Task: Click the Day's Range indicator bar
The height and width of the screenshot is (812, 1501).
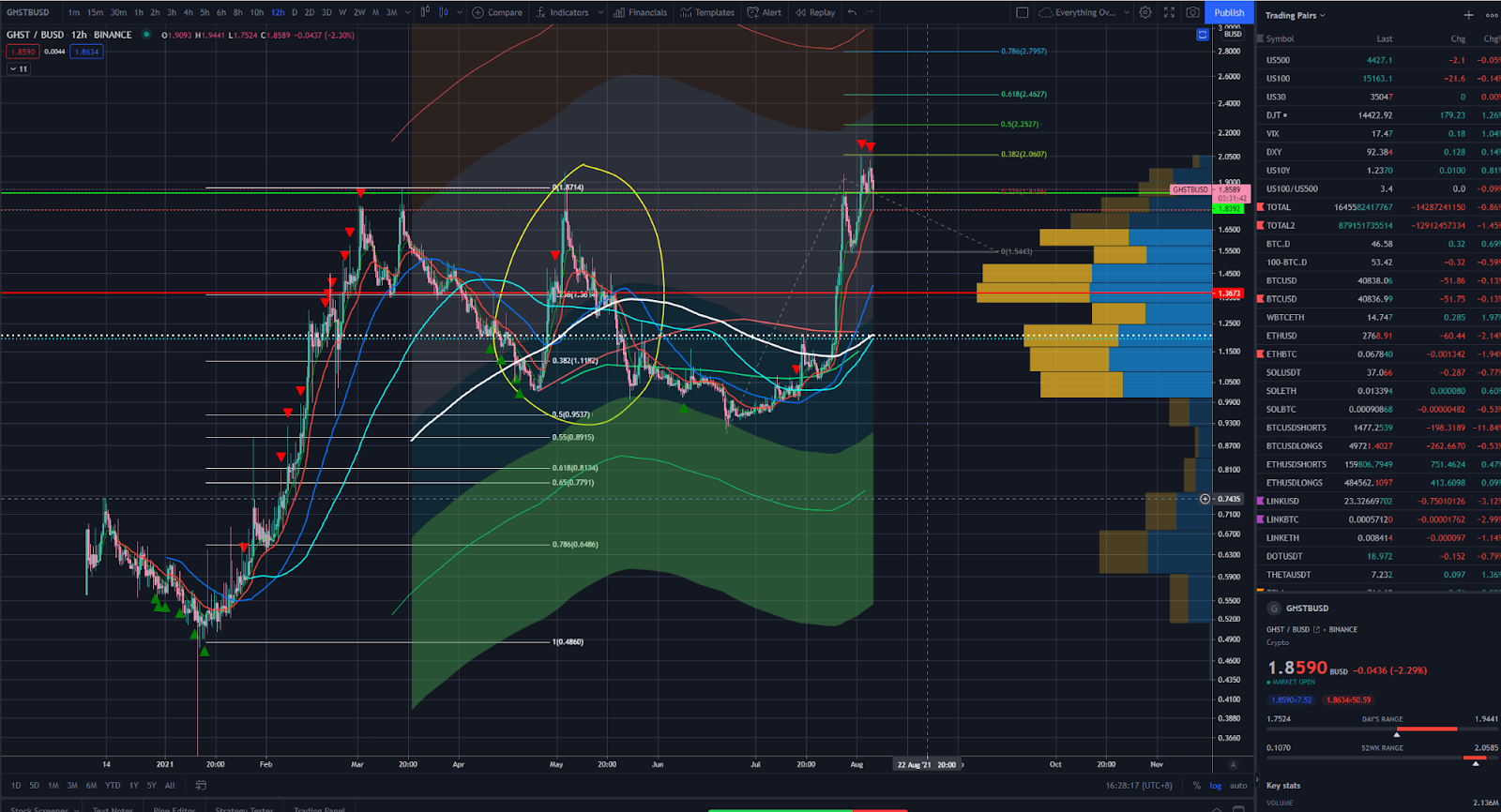Action: pos(1382,729)
